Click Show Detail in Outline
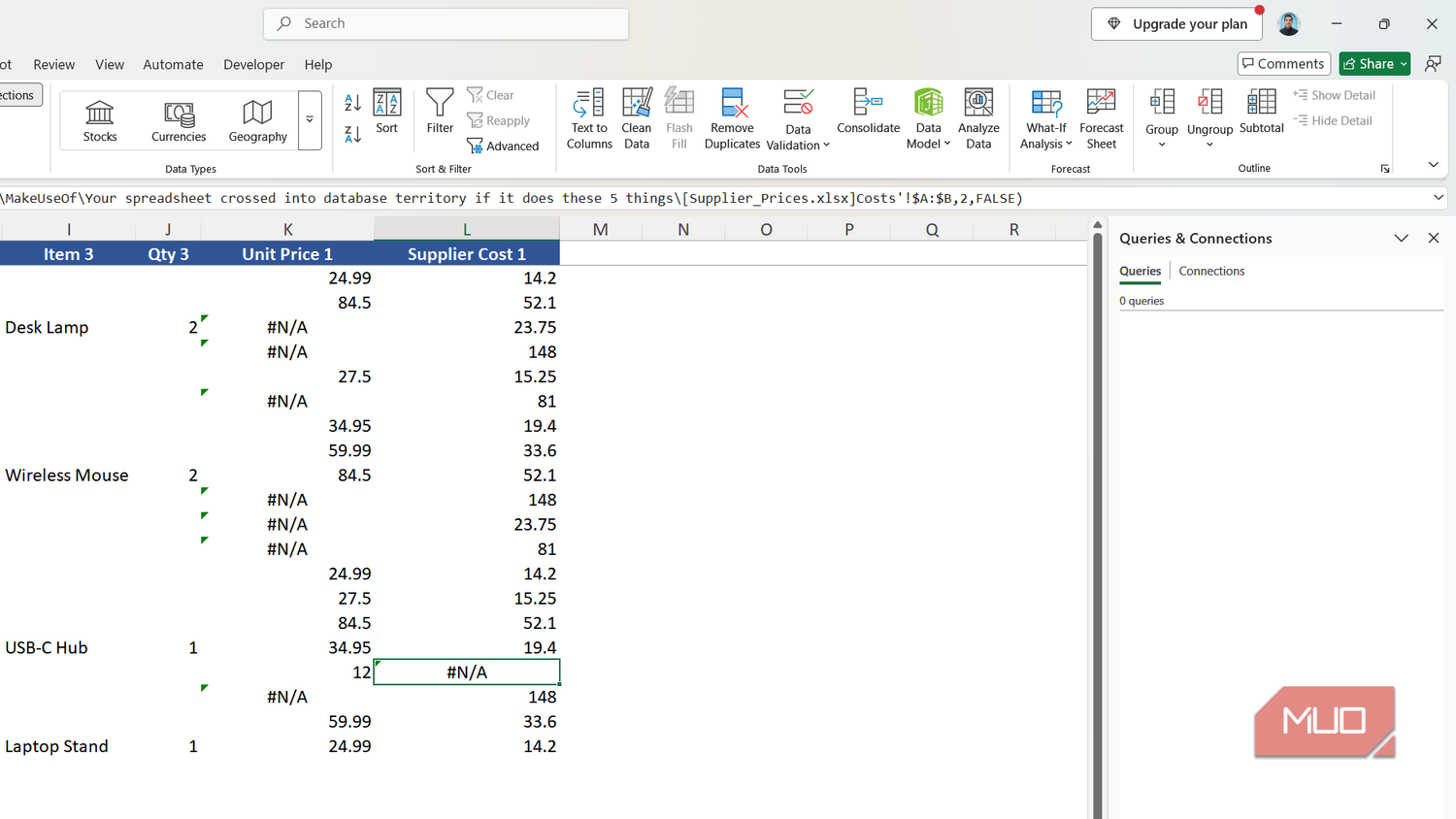 coord(1334,95)
